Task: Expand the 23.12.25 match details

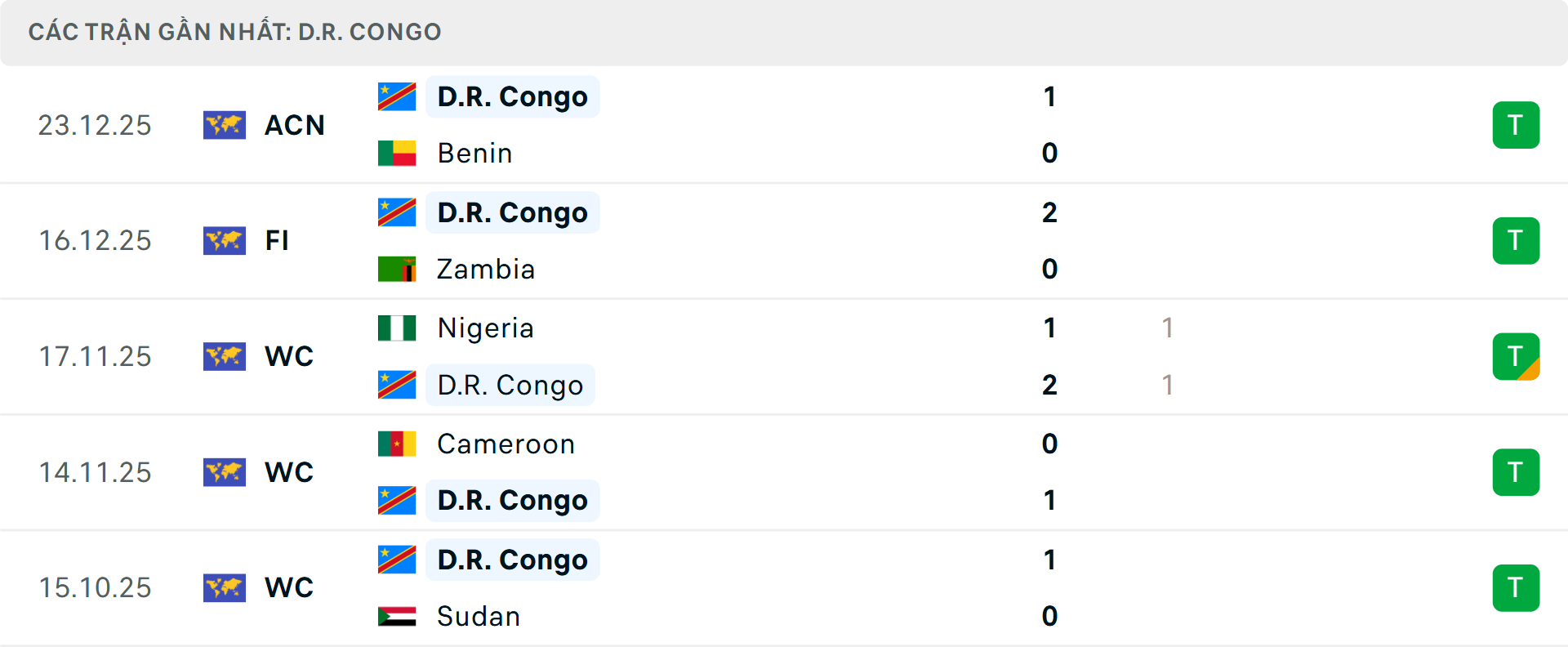Action: point(784,125)
